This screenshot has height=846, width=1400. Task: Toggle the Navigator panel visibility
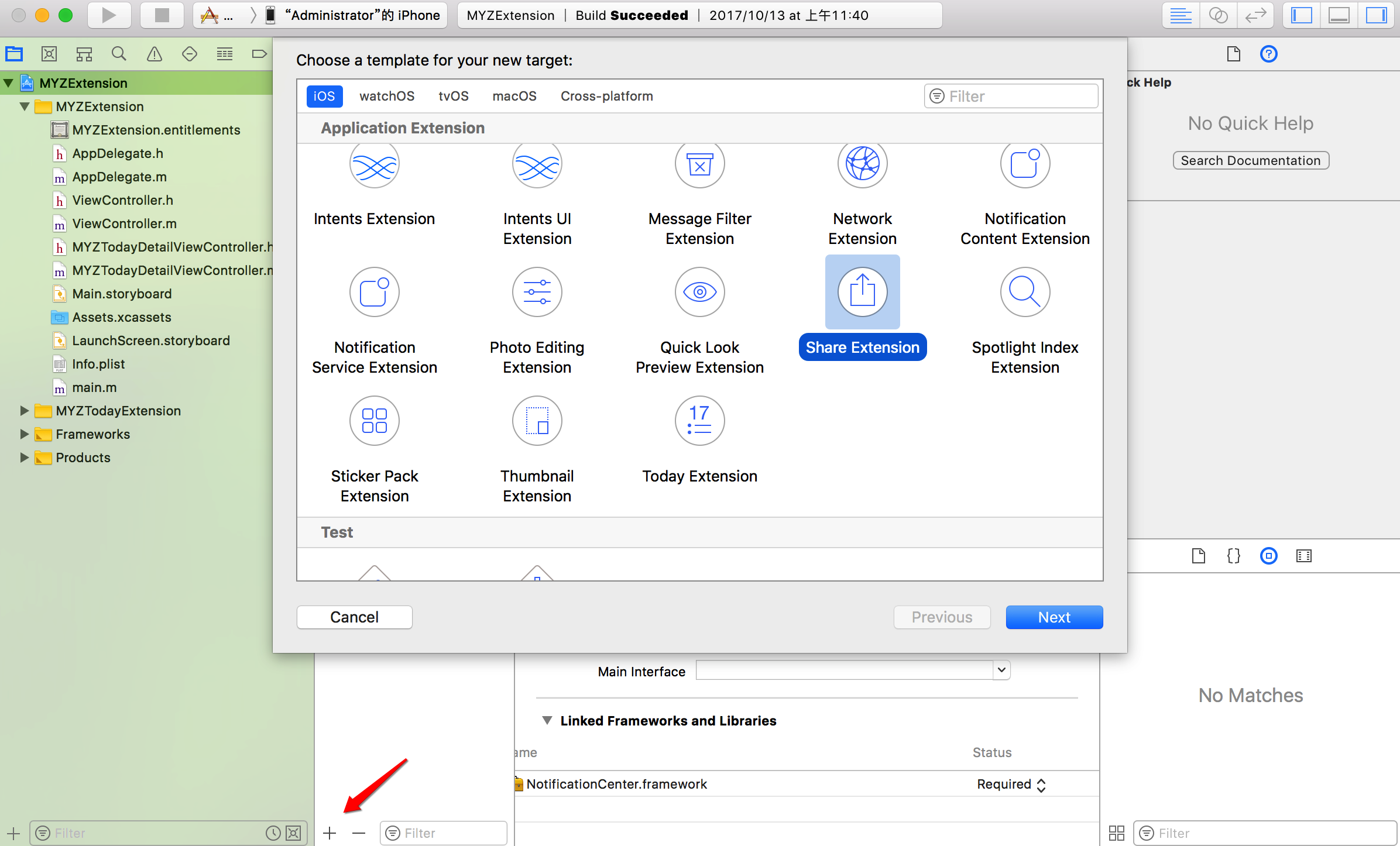[1302, 15]
